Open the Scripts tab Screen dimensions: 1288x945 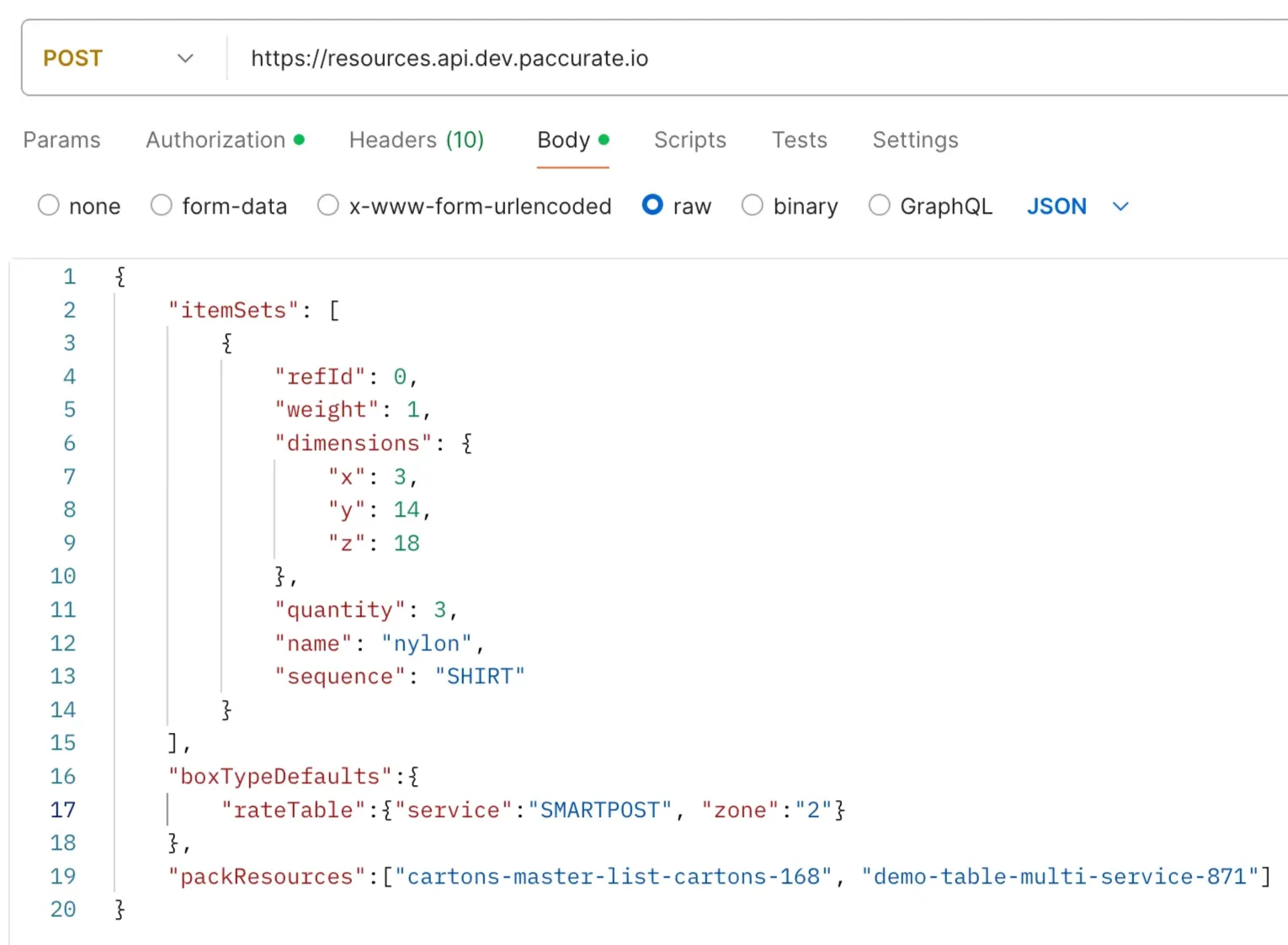tap(690, 140)
